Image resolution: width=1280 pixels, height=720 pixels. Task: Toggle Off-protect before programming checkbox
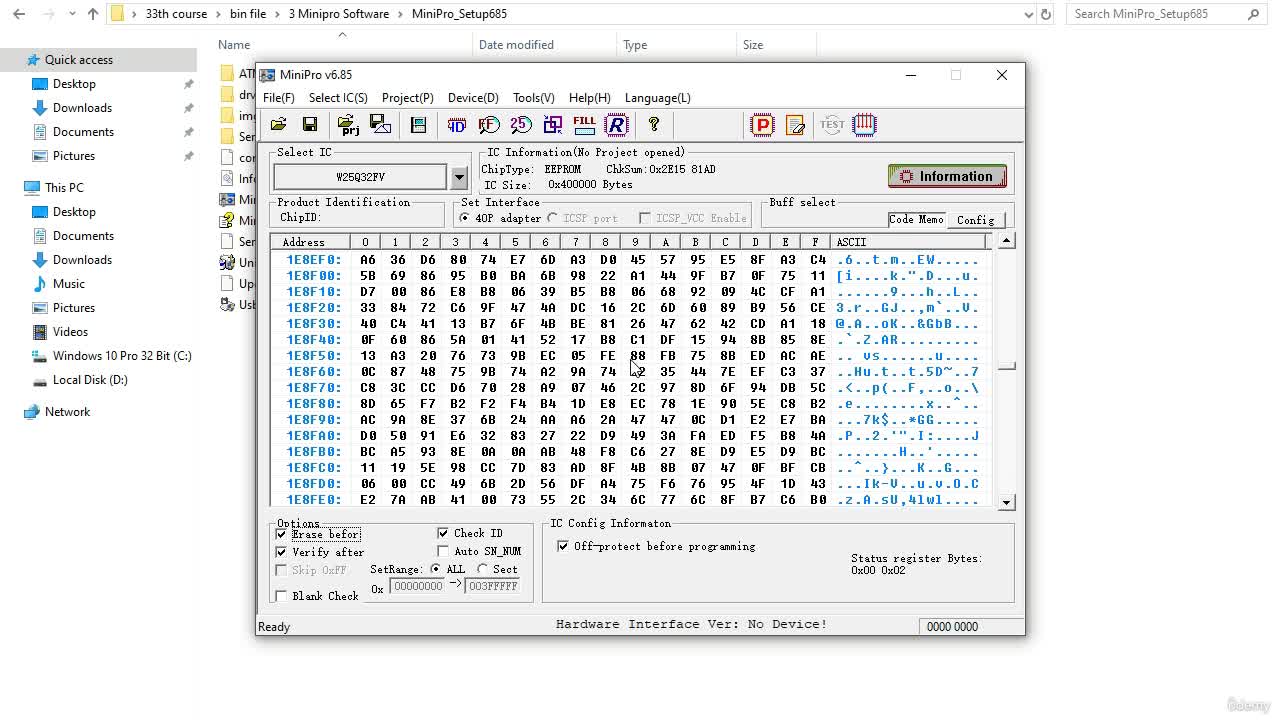click(x=563, y=546)
